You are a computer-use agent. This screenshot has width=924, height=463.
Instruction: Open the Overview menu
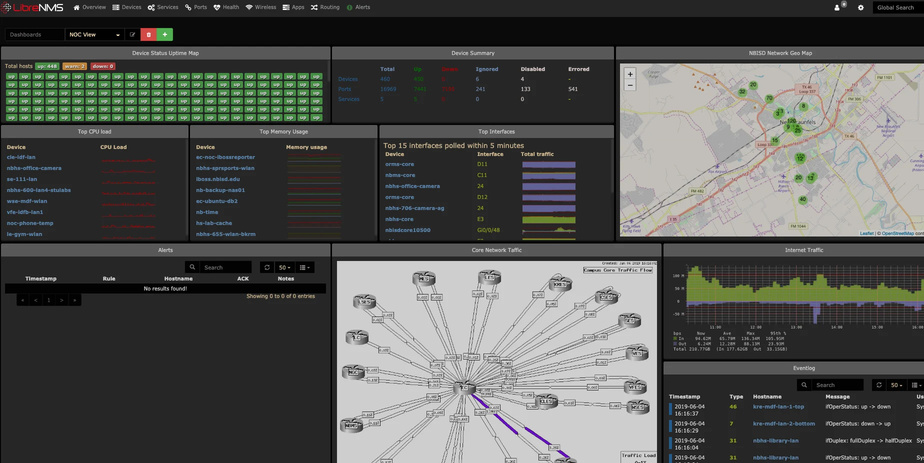click(x=90, y=8)
